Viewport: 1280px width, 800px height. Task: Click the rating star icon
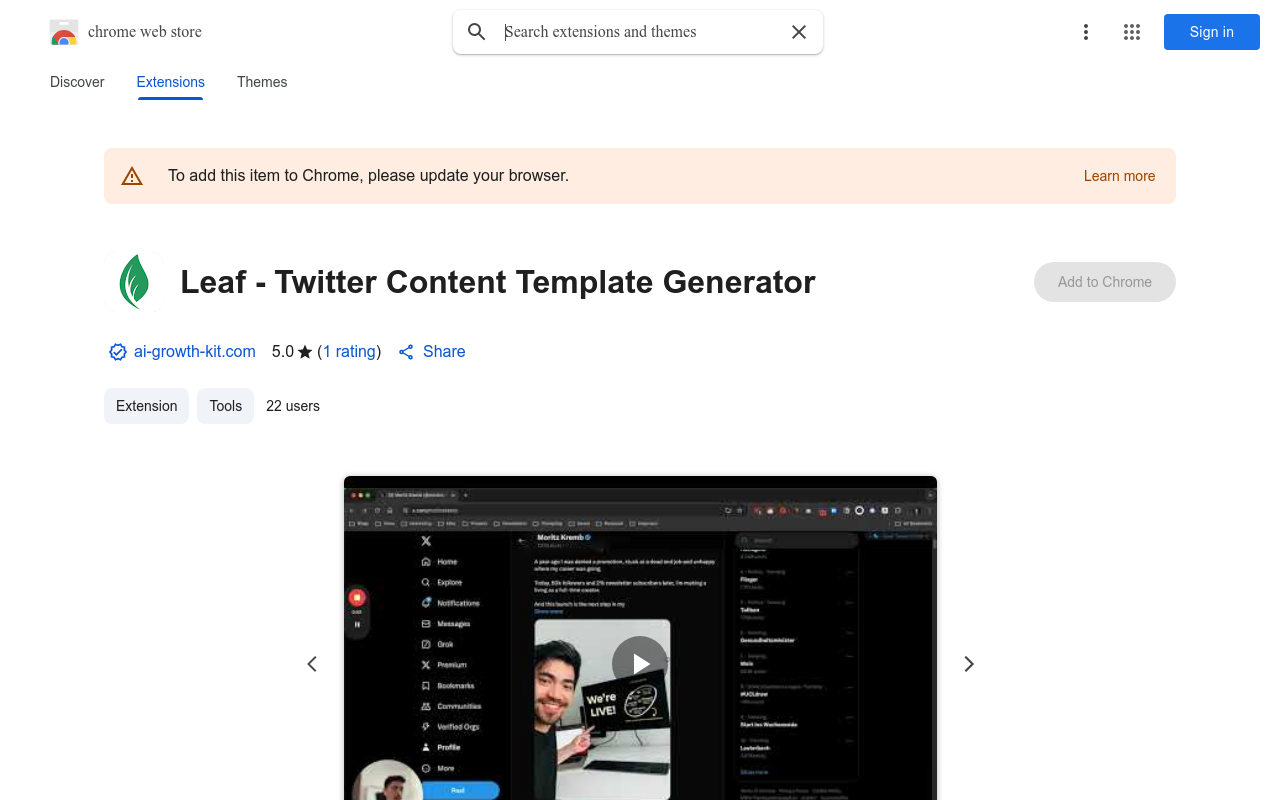click(305, 352)
